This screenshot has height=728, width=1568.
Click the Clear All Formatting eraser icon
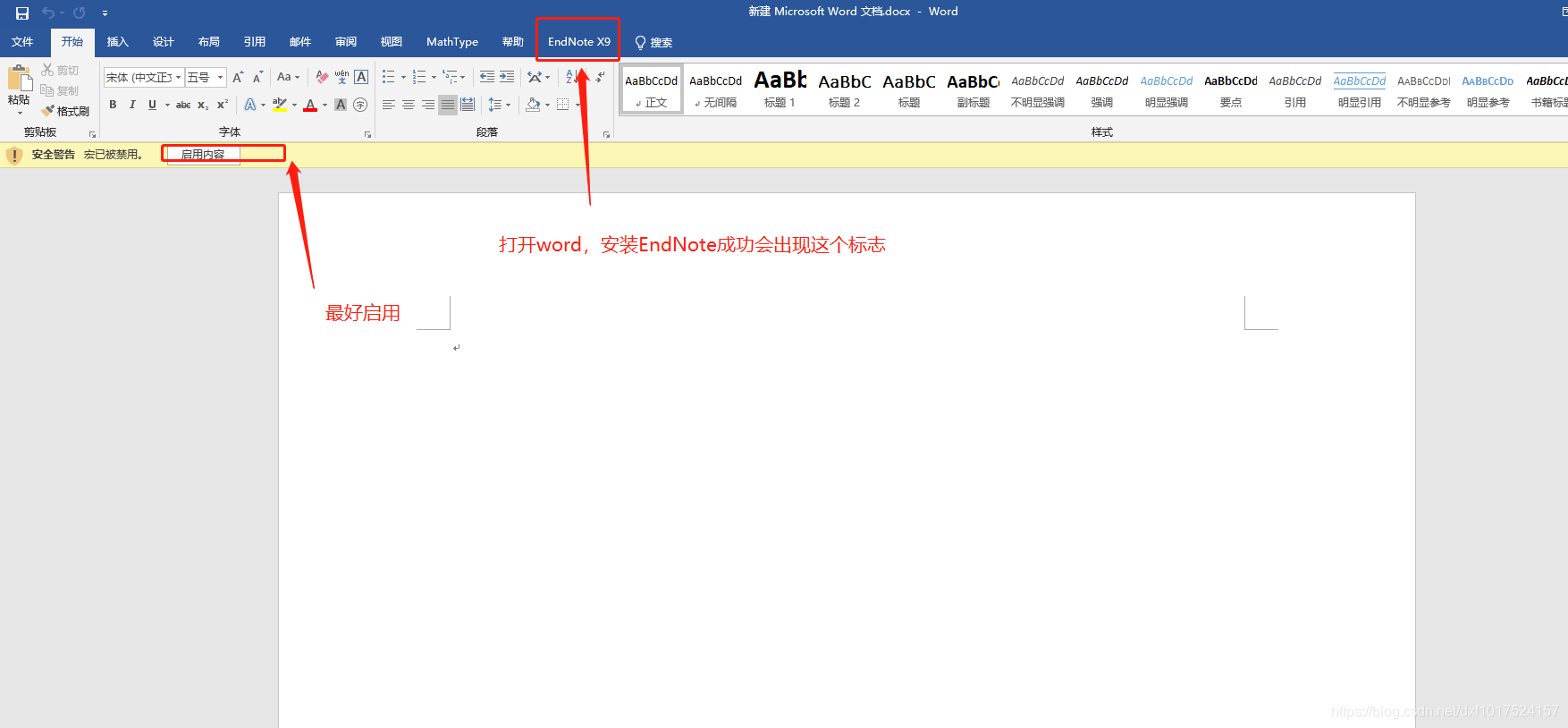point(322,78)
